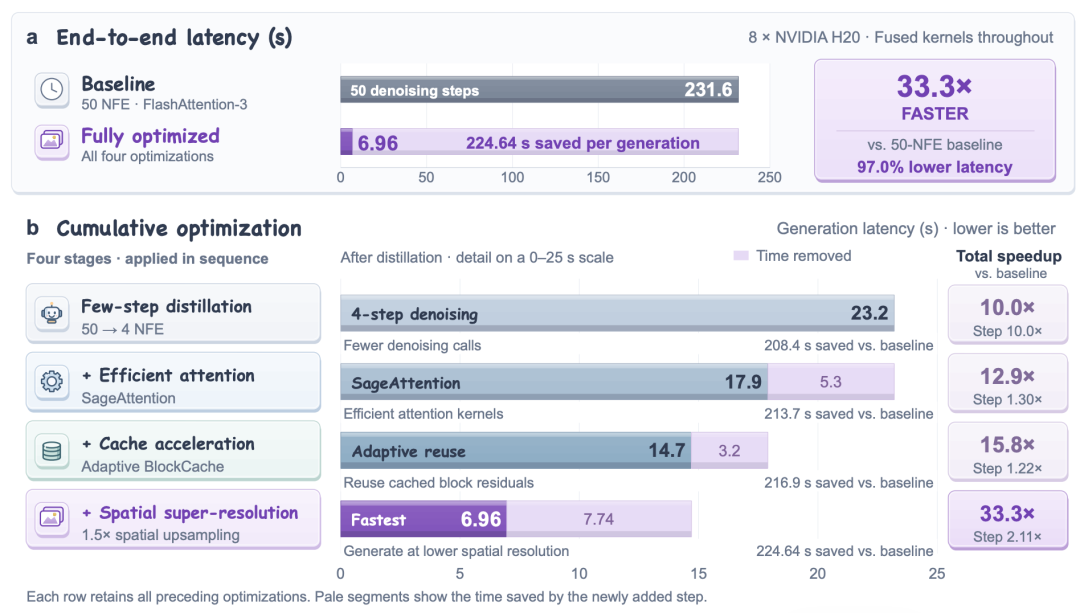Click the image icon beside Fully optimized
The width and height of the screenshot is (1080, 613).
pos(52,141)
